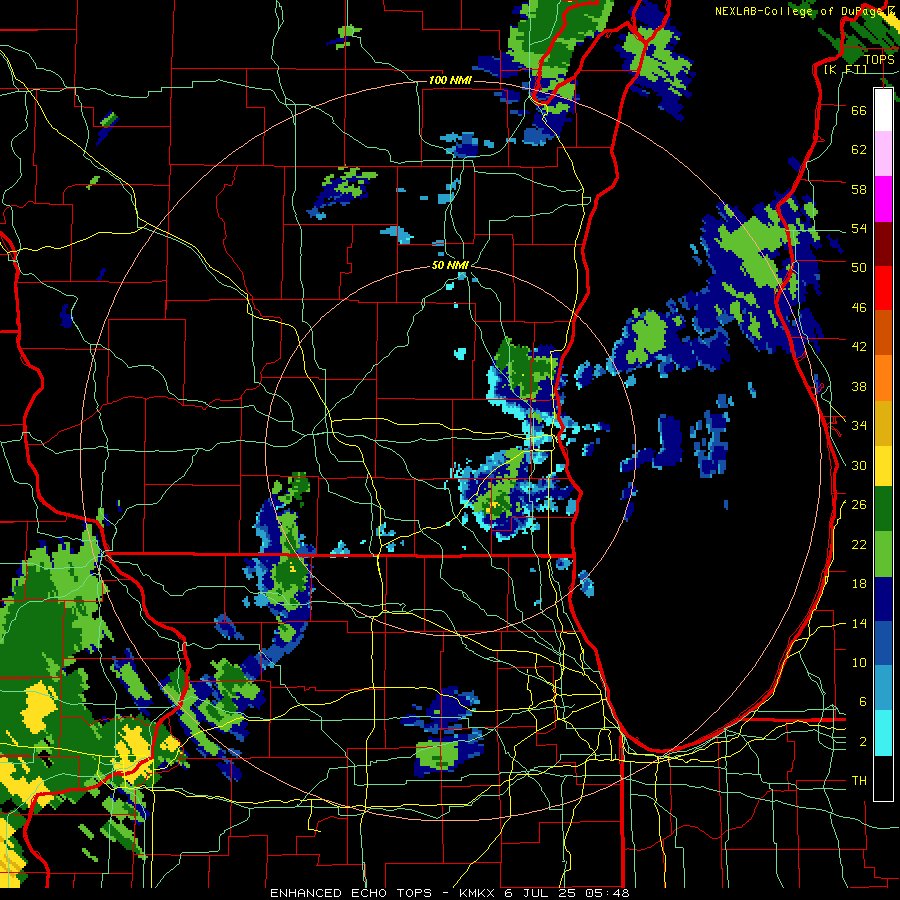Click the black TH legend swatch
Screen dimensions: 900x900
(883, 778)
